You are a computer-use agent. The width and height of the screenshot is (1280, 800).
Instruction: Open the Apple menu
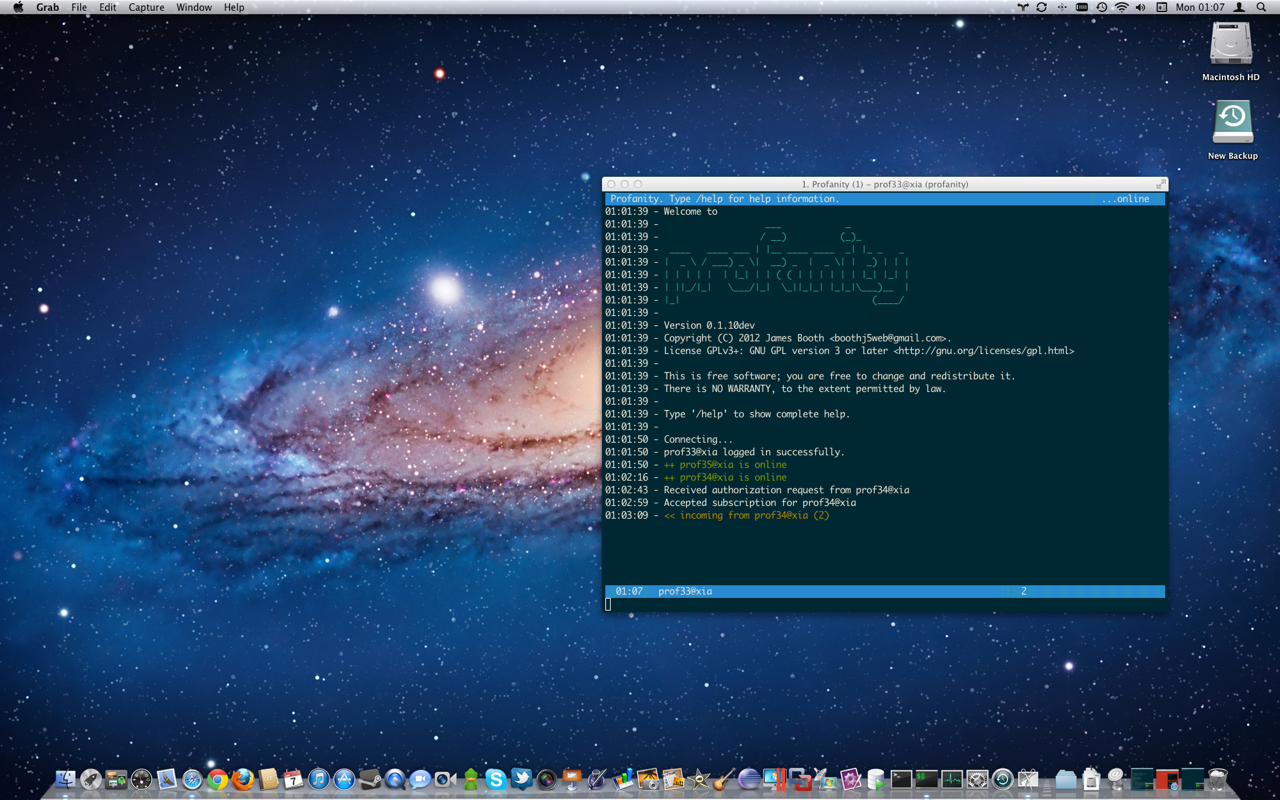[x=17, y=7]
